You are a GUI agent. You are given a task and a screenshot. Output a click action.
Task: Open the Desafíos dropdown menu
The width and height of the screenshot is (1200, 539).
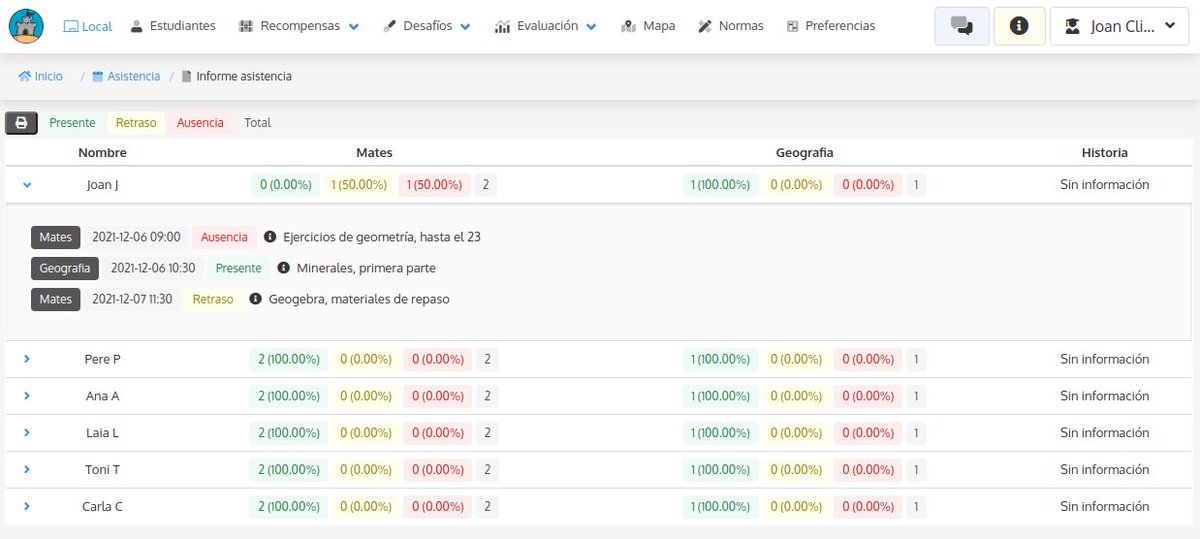tap(428, 26)
